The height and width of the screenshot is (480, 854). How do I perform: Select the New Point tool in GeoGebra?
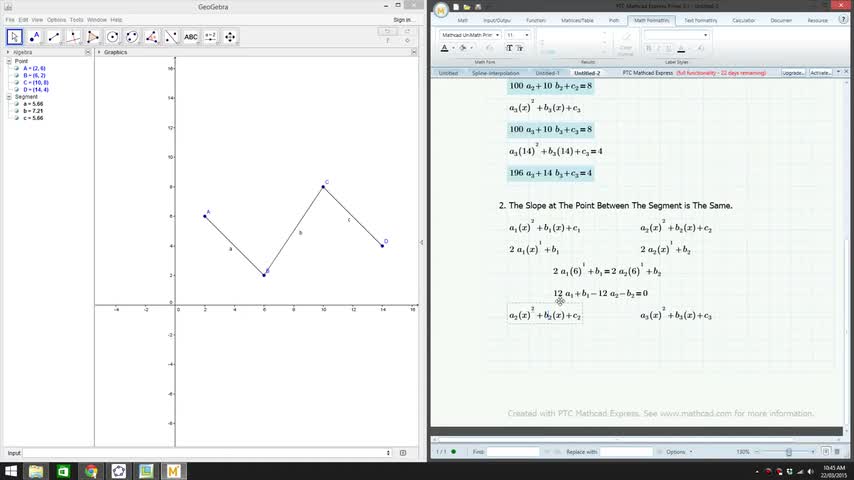34,37
